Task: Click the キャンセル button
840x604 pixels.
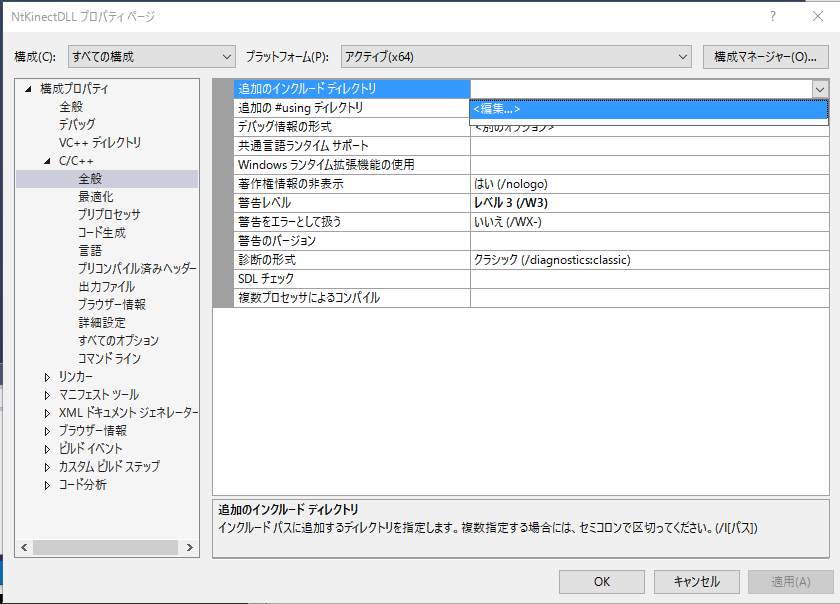Action: point(696,581)
